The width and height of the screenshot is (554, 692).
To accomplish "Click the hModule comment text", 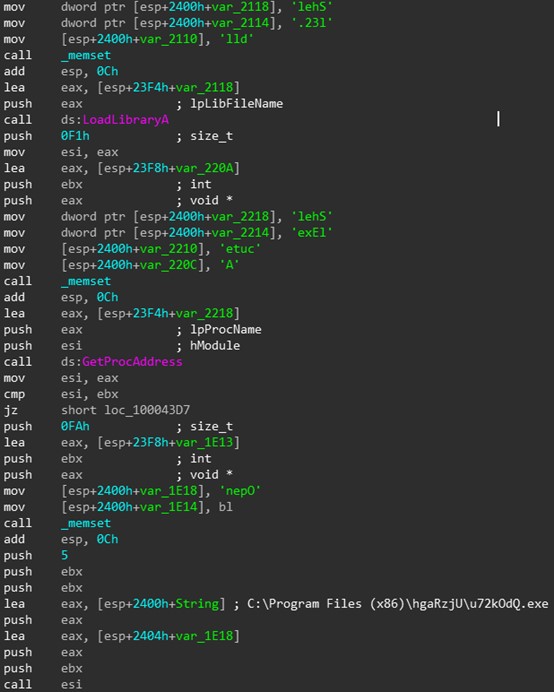I will point(215,346).
